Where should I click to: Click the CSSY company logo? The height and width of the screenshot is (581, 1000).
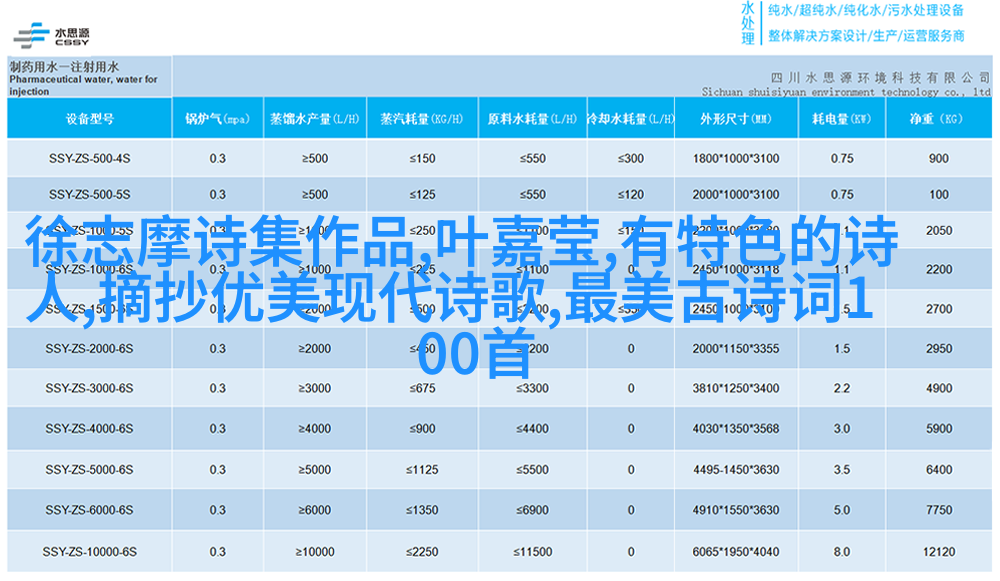point(52,35)
